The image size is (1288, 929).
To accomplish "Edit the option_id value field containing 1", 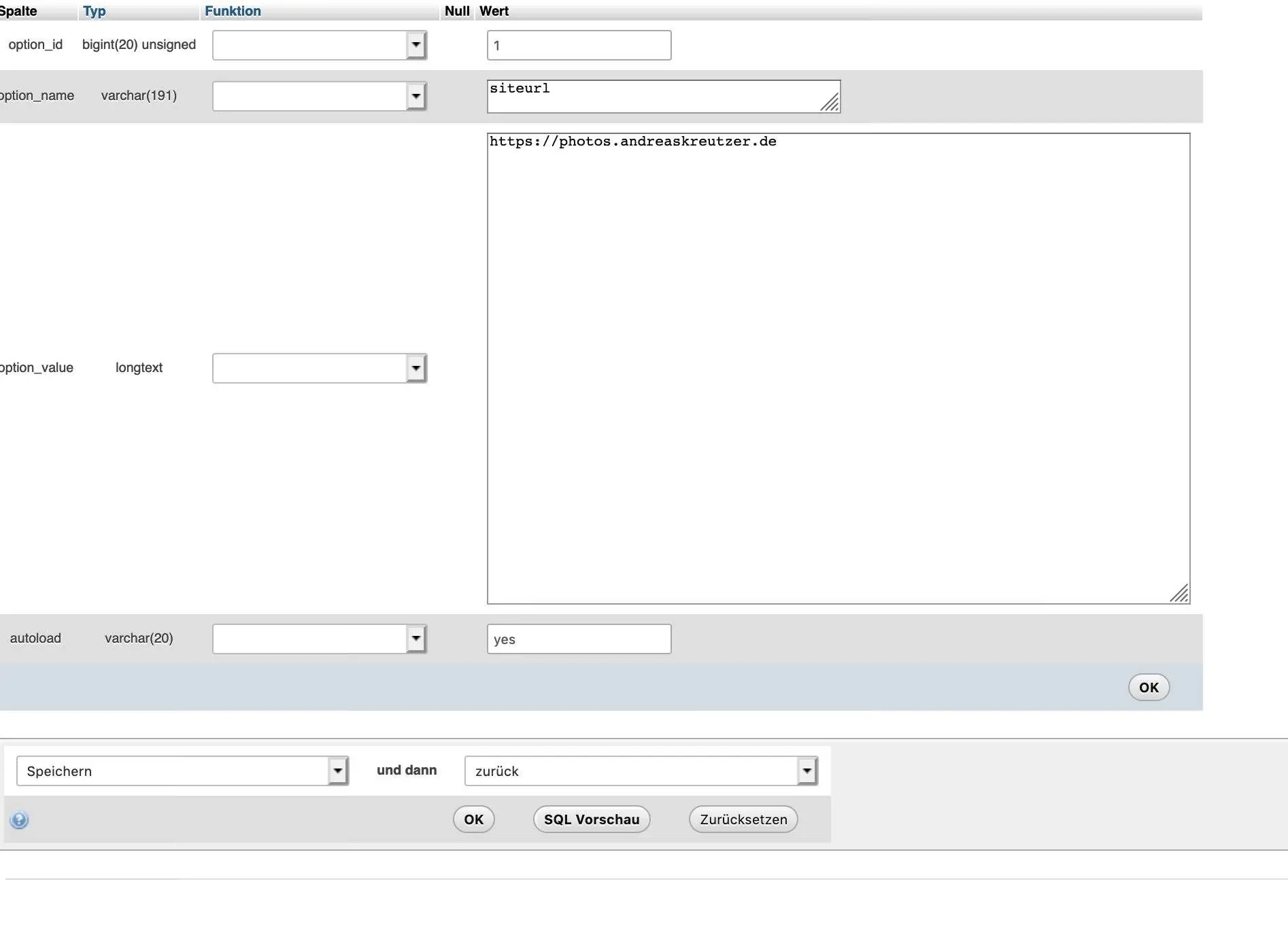I will (x=578, y=45).
